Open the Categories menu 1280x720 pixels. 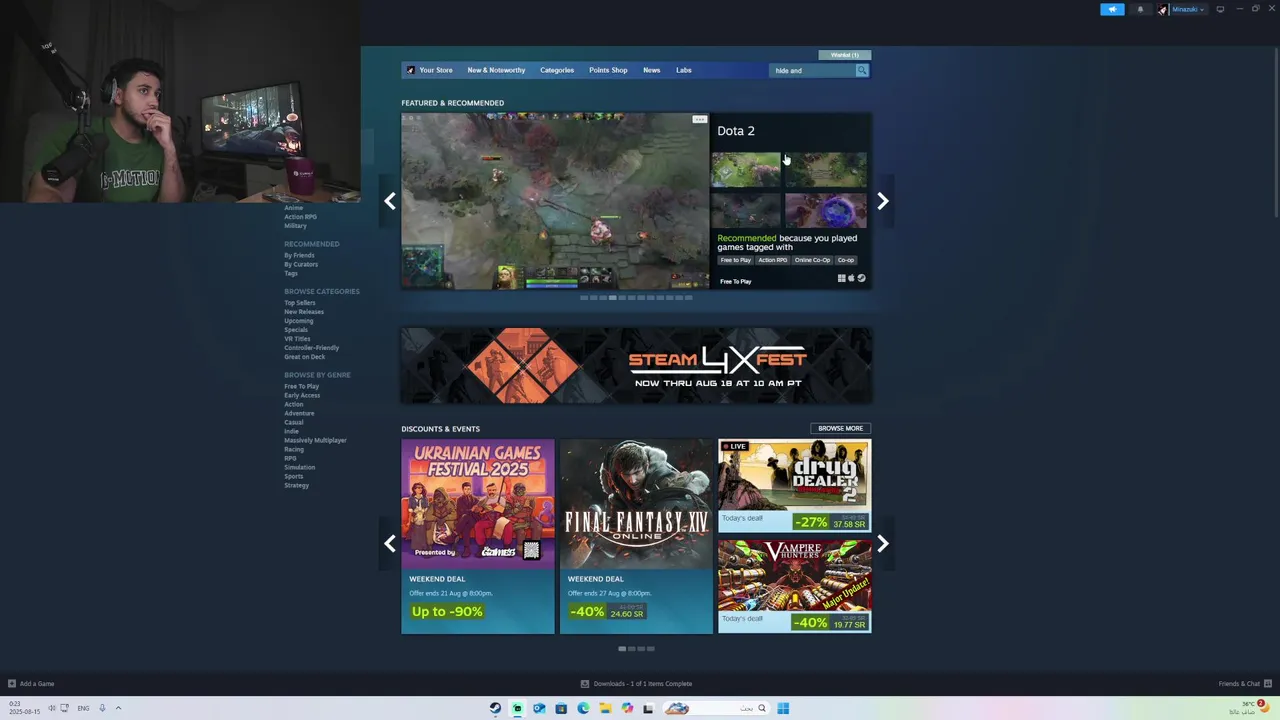pyautogui.click(x=557, y=70)
